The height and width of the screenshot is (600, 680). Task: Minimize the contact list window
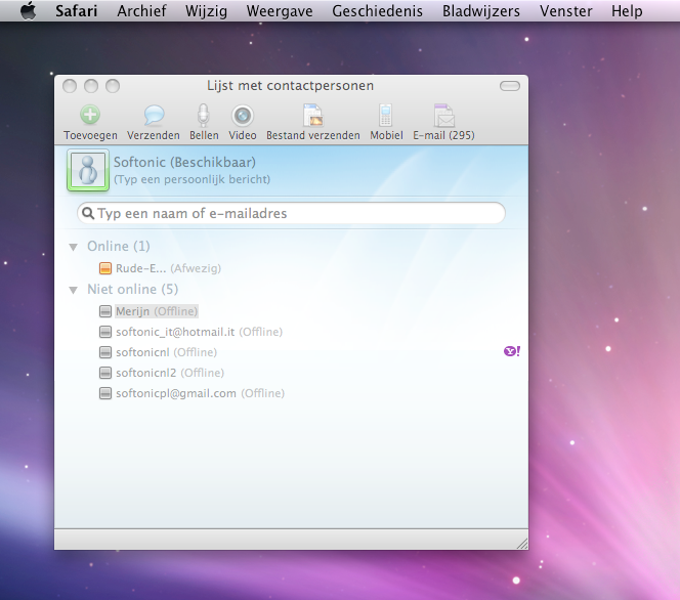[91, 86]
